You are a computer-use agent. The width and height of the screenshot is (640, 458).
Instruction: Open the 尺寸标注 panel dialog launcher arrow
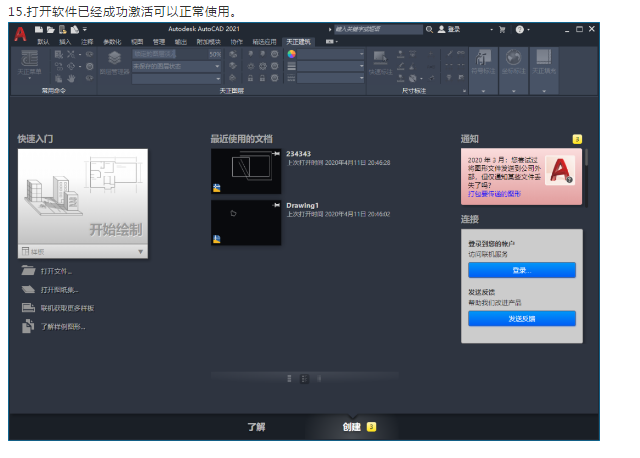coord(464,91)
